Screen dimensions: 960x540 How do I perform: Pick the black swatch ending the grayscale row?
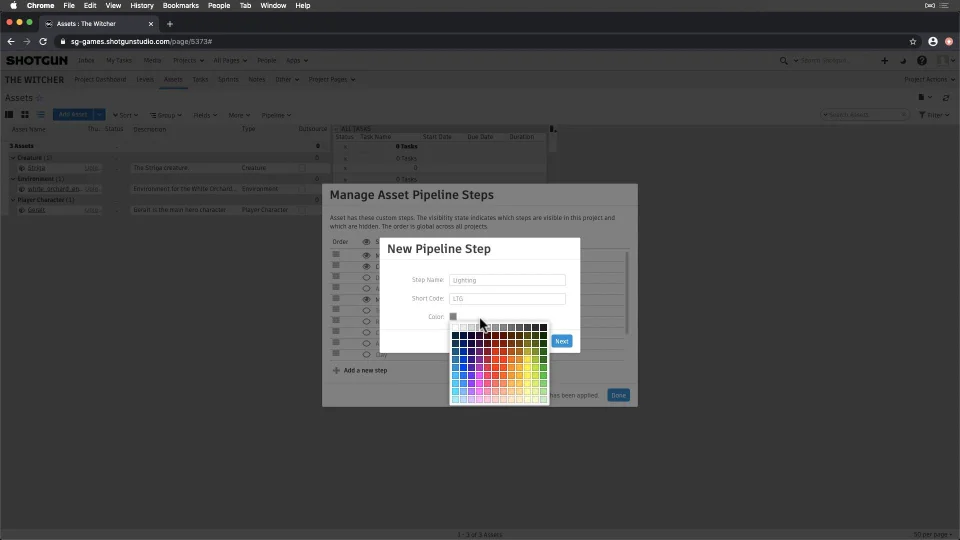click(x=543, y=328)
